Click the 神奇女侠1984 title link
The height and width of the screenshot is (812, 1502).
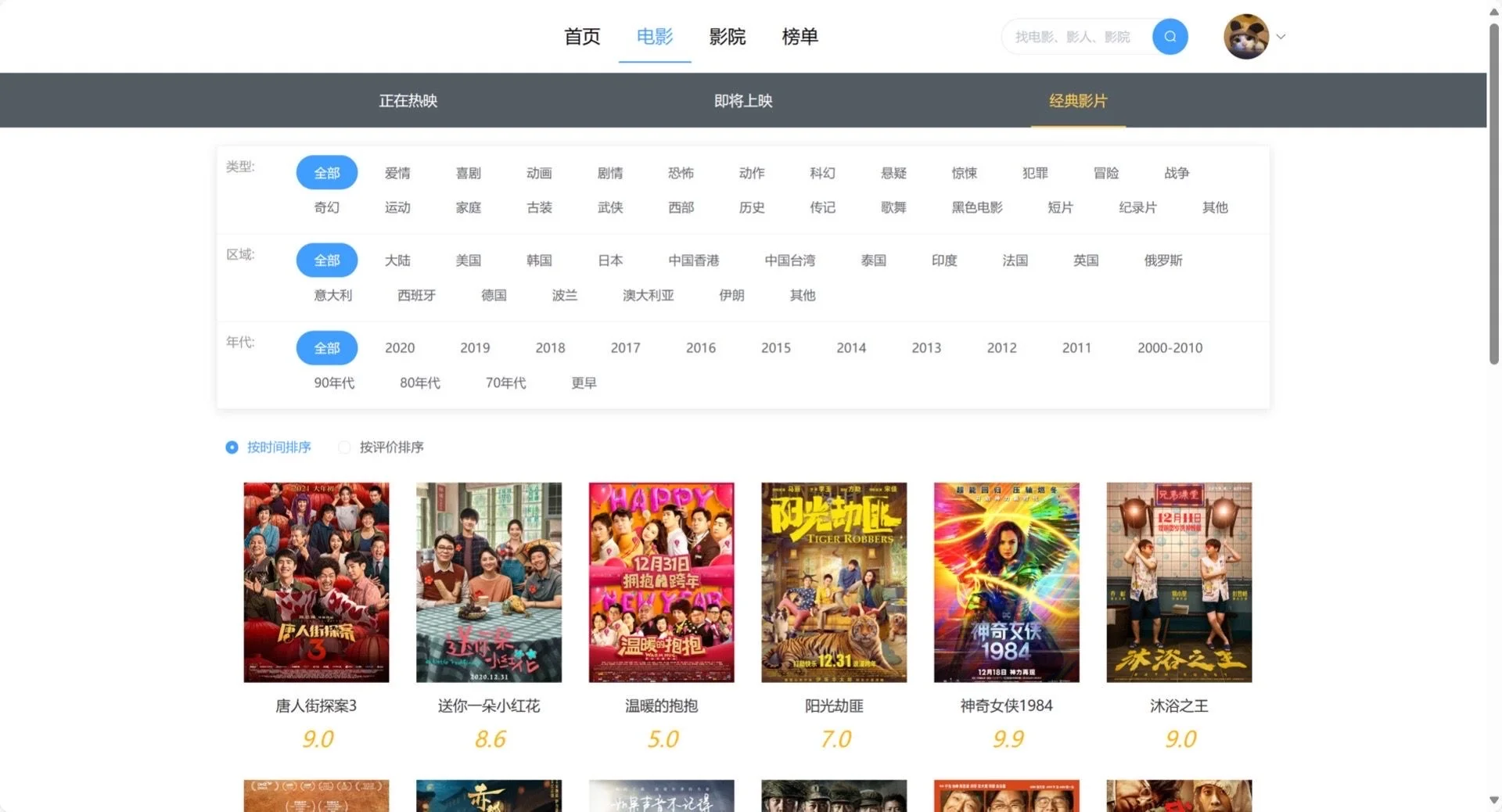point(1007,706)
